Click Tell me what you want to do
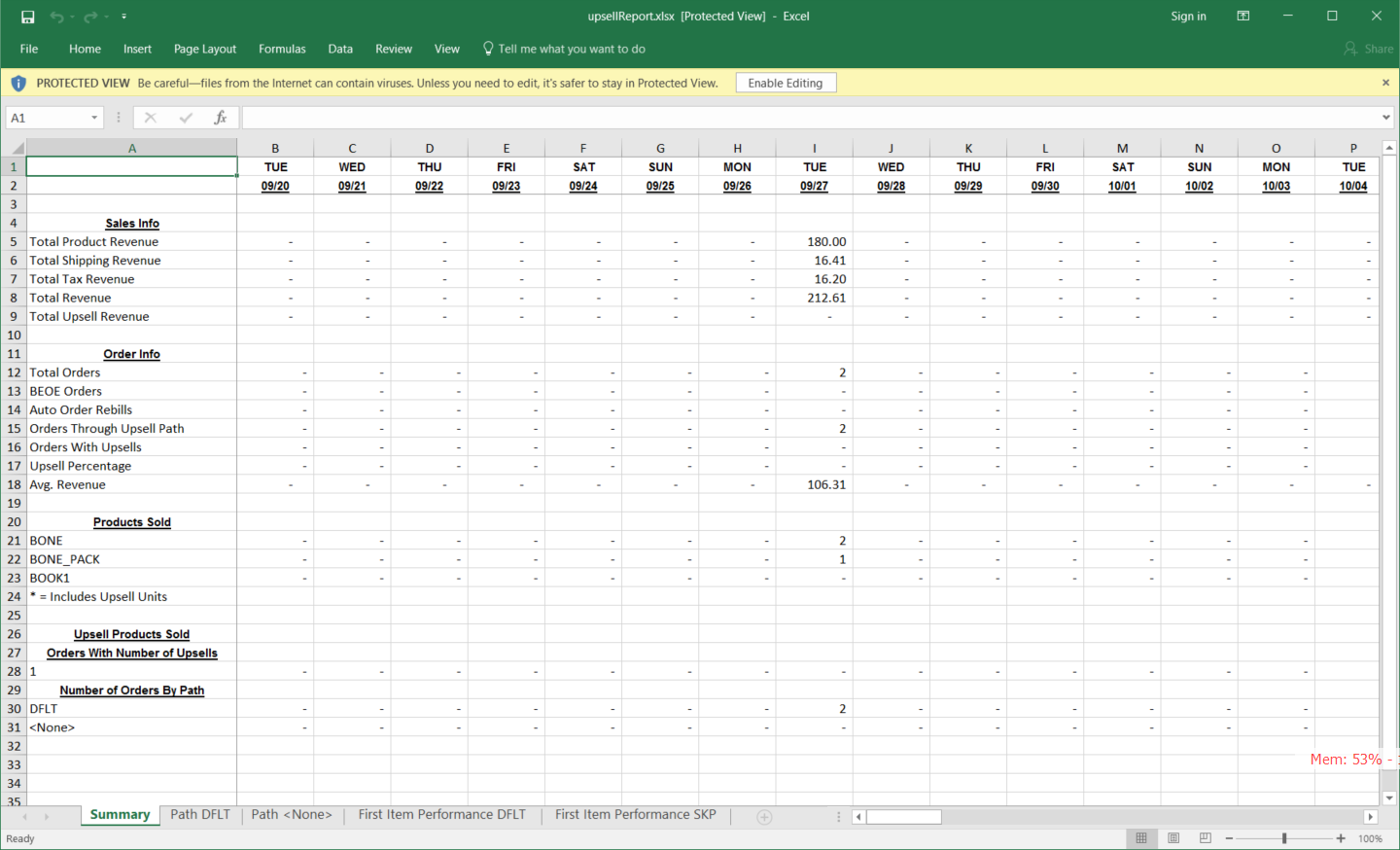 point(564,49)
